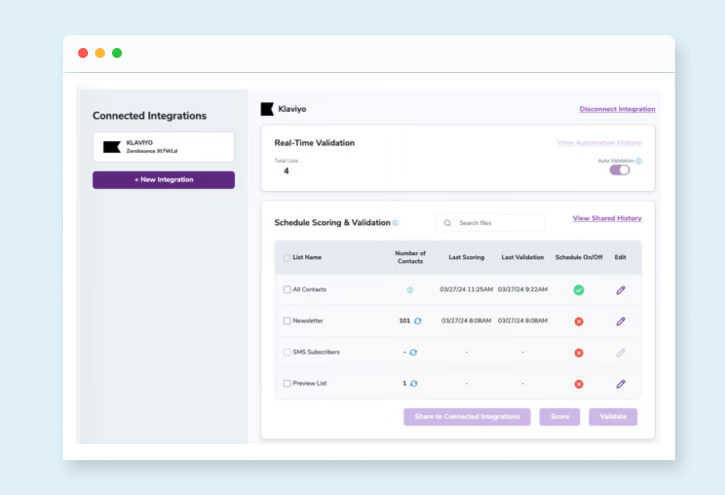This screenshot has height=495, width=725.
Task: Click the Newsletter contact count 101
Action: click(405, 321)
